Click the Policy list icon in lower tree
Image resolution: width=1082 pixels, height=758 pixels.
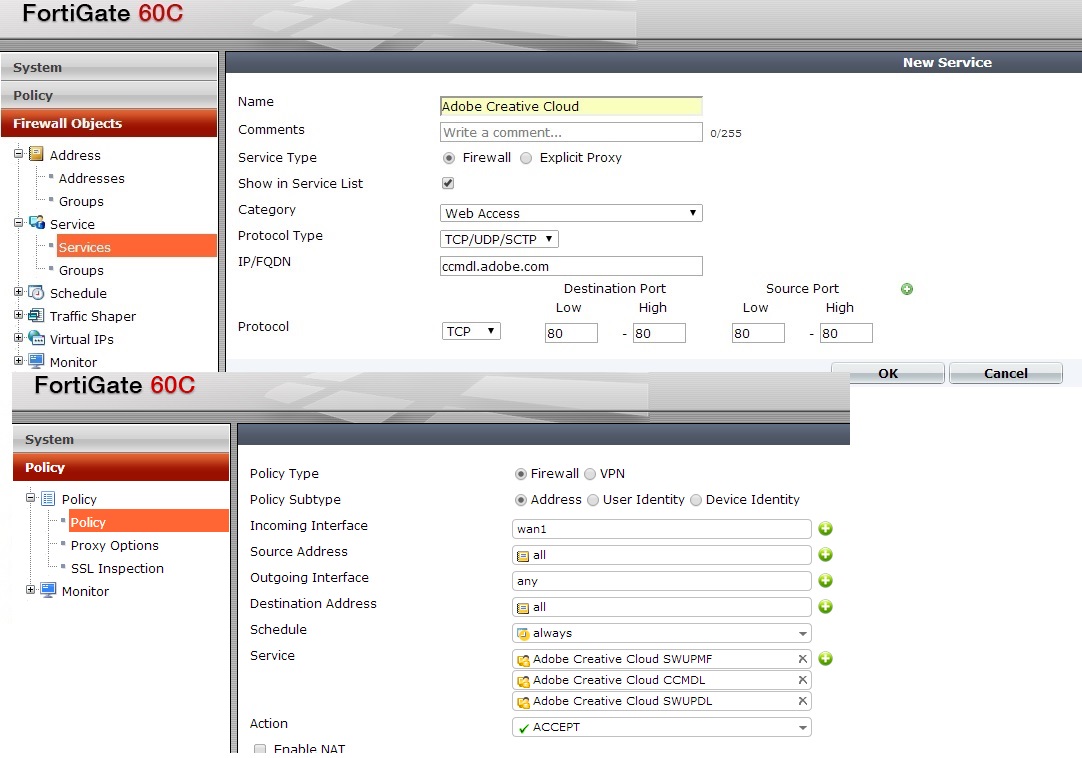pos(48,498)
